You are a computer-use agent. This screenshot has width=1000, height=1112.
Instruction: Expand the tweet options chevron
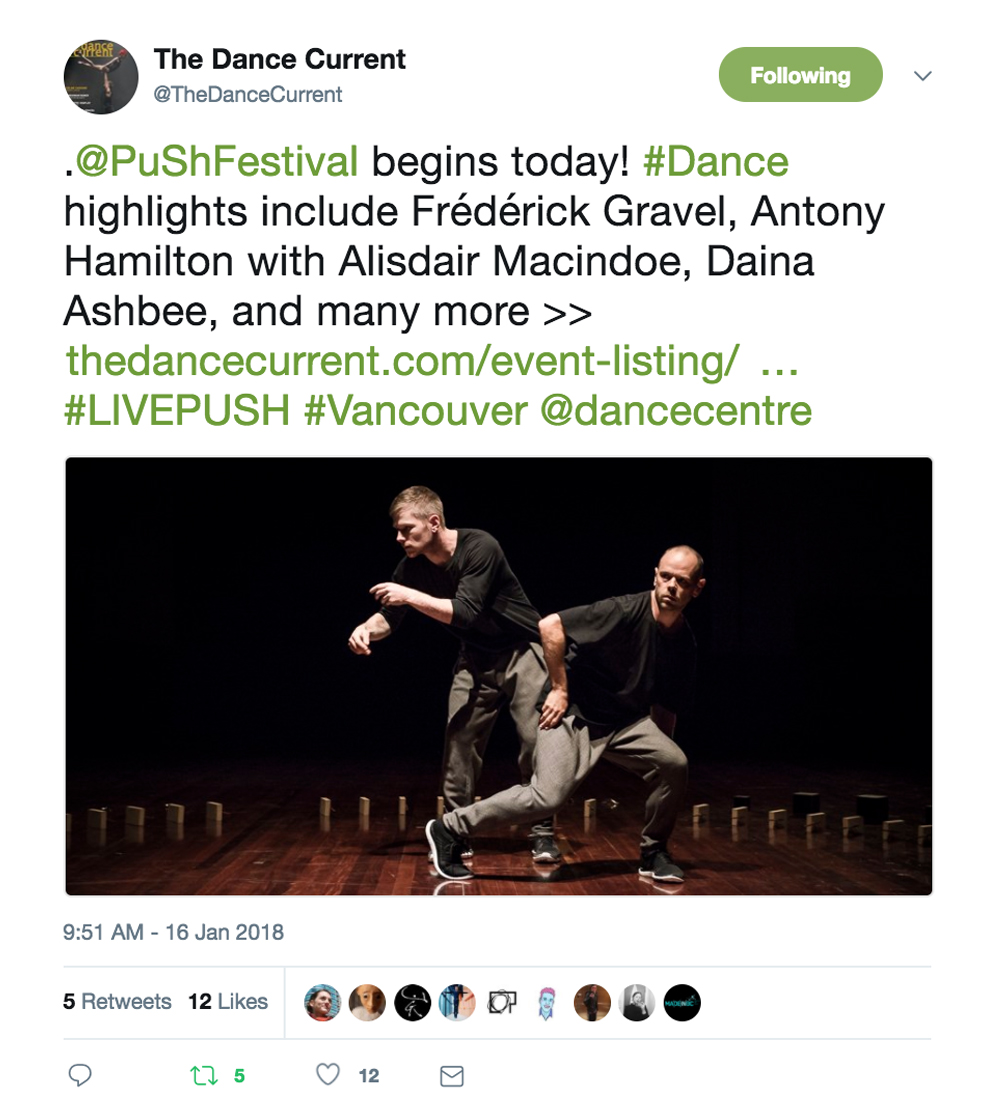pyautogui.click(x=923, y=76)
